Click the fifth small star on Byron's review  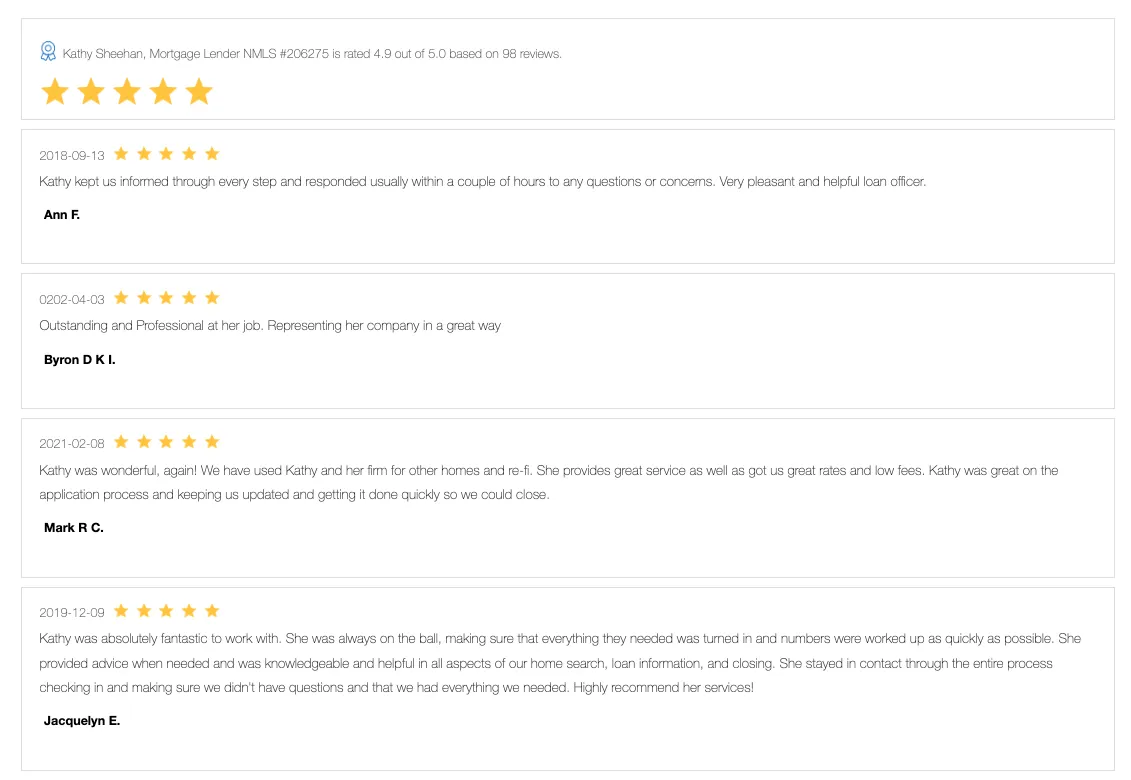click(x=211, y=298)
